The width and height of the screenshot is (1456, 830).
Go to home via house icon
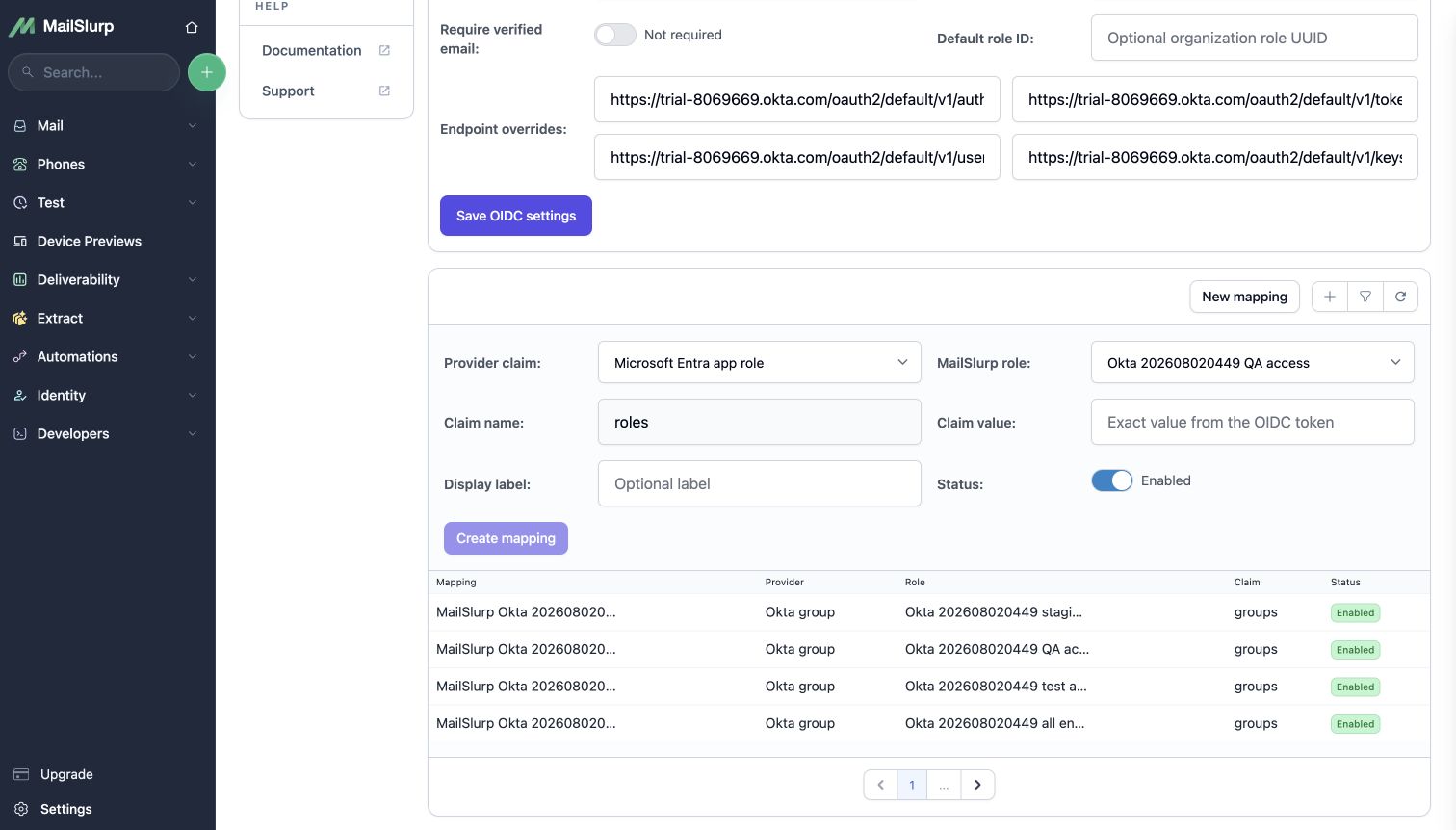(x=192, y=27)
